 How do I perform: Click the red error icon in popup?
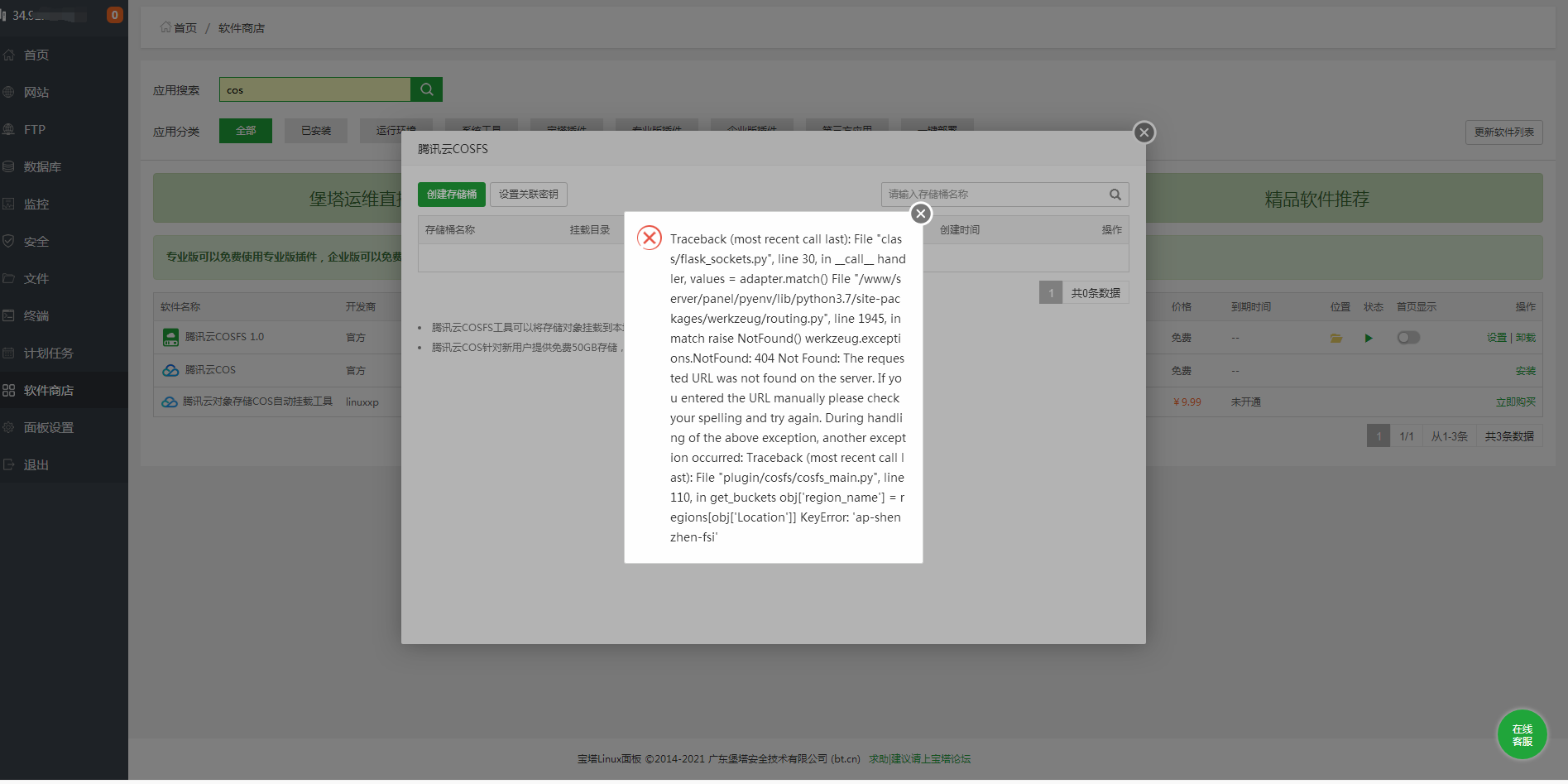pos(650,238)
